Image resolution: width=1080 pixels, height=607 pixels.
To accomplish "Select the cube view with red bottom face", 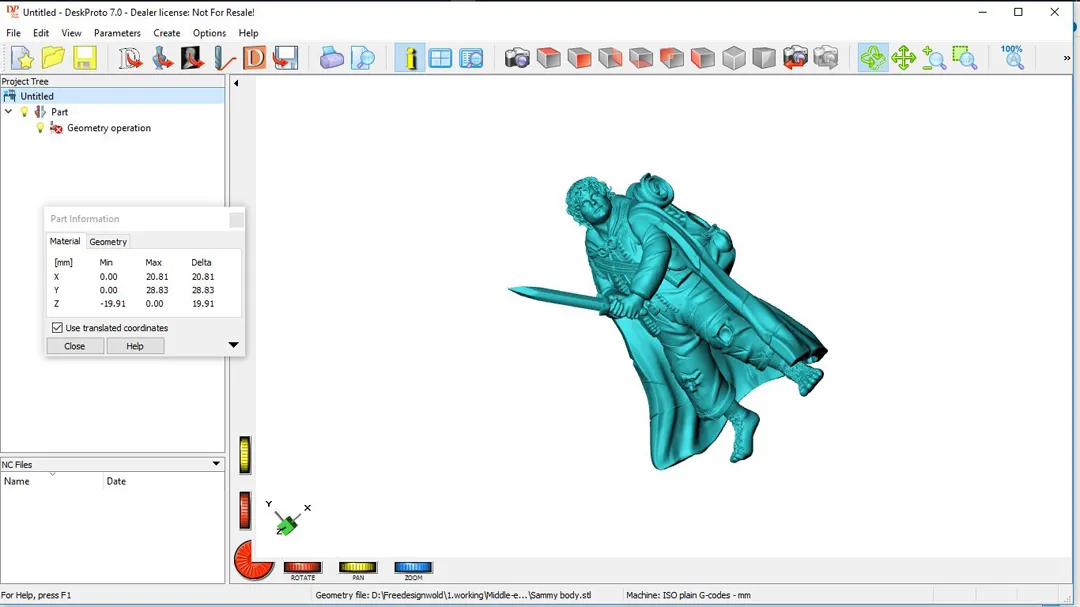I will click(x=641, y=58).
